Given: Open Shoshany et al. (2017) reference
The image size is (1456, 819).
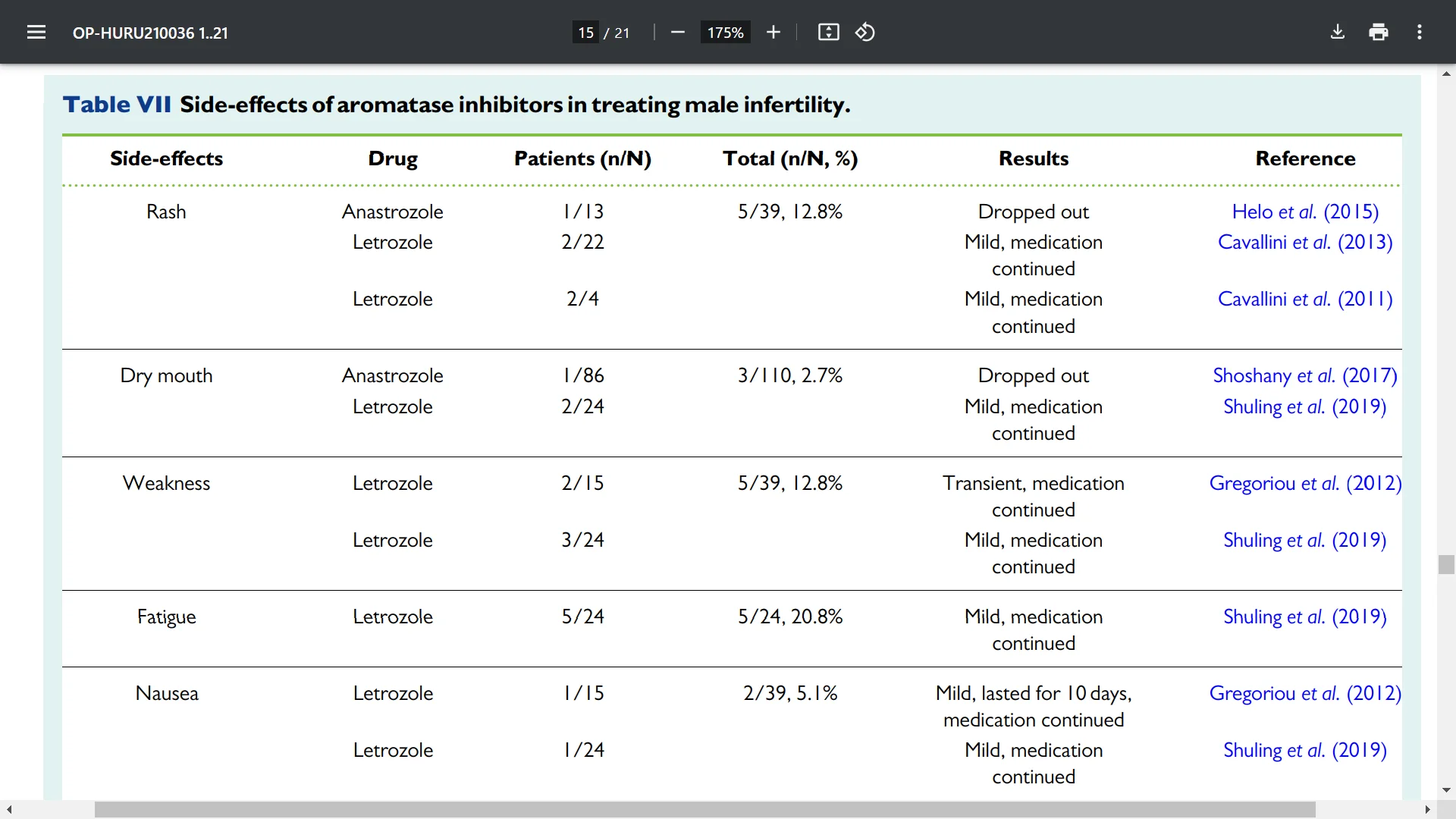Looking at the screenshot, I should [1304, 375].
